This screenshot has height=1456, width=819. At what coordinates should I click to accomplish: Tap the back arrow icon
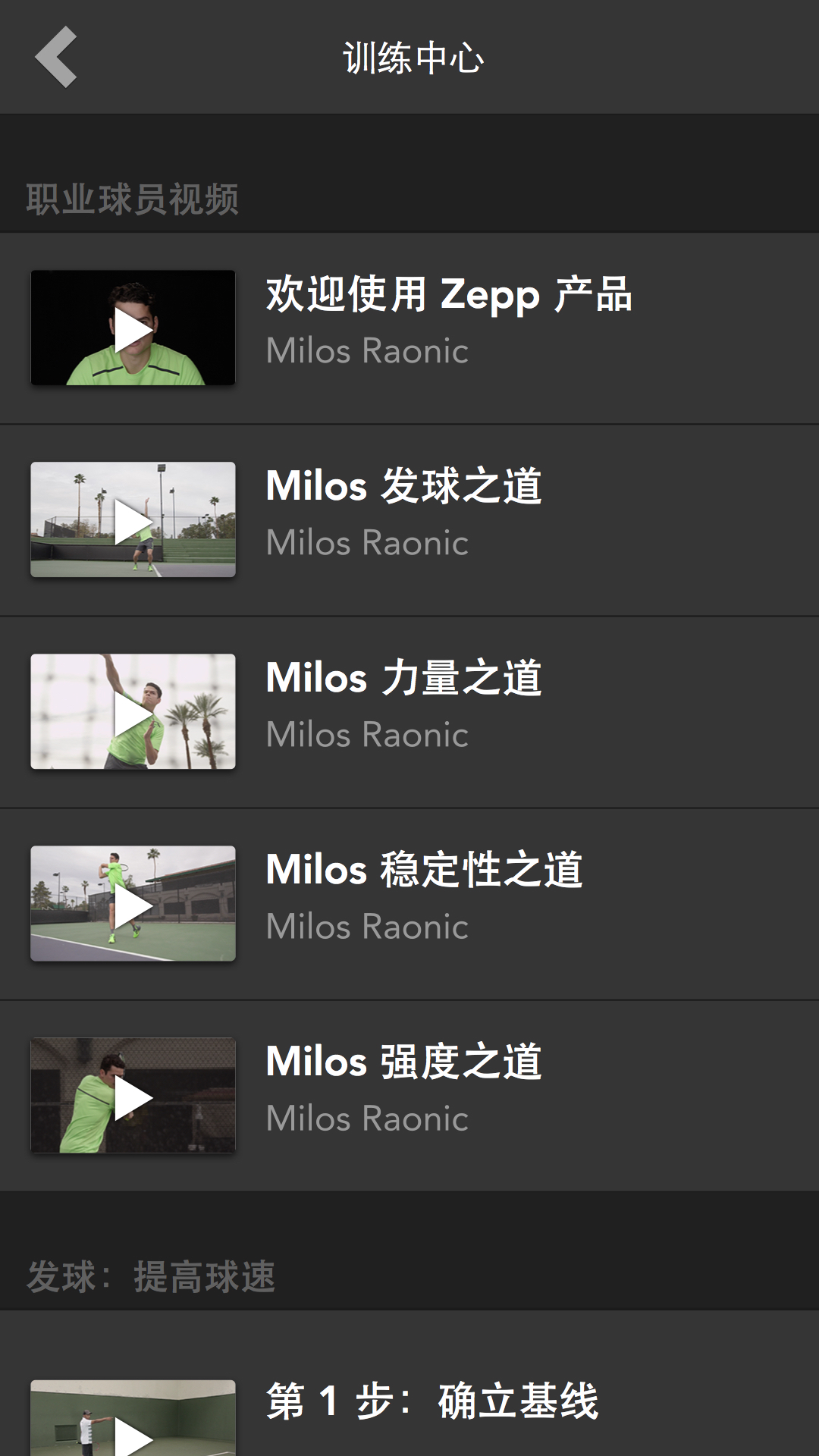[x=56, y=57]
